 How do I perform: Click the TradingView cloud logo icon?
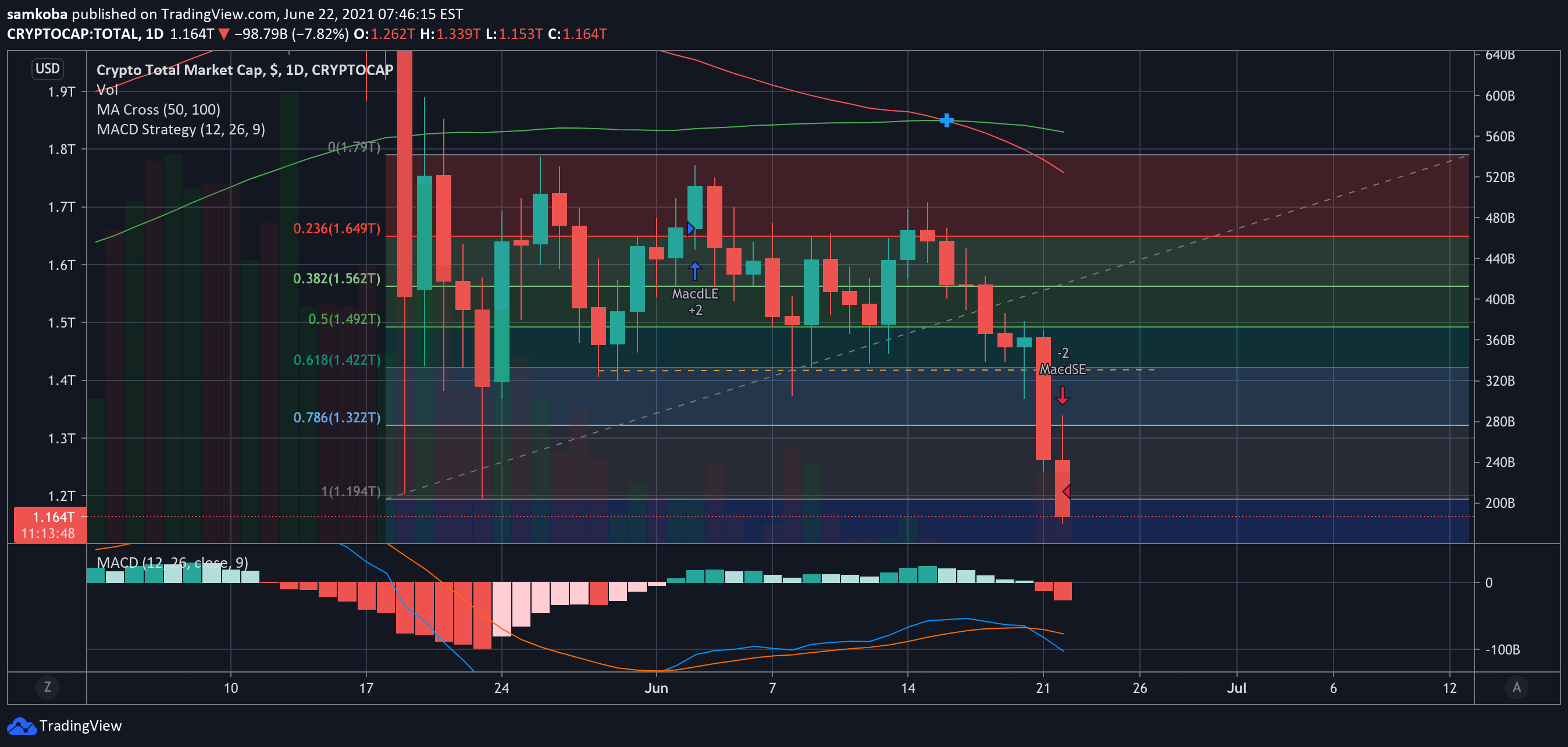[22, 725]
